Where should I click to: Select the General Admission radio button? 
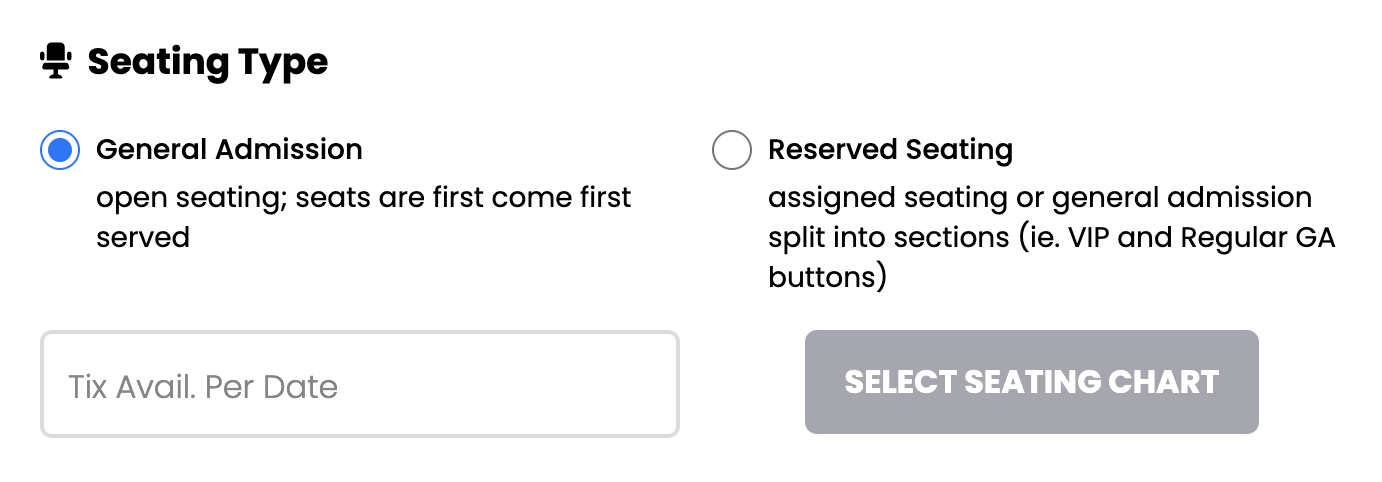60,150
